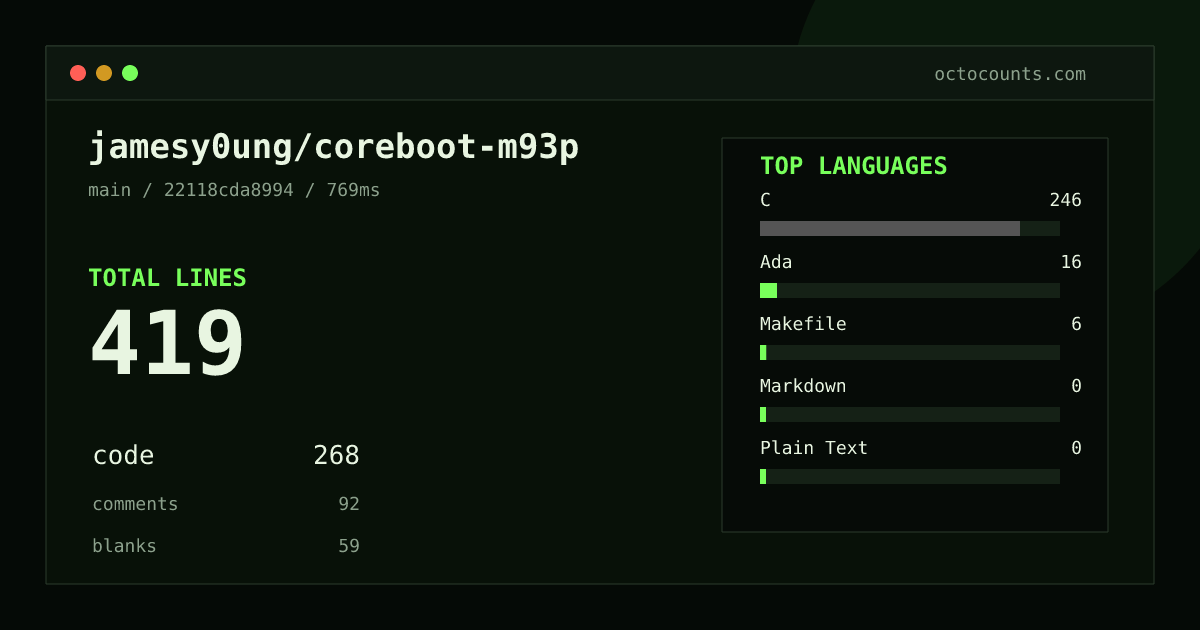1200x630 pixels.
Task: Click the Makefile language label
Action: click(803, 324)
